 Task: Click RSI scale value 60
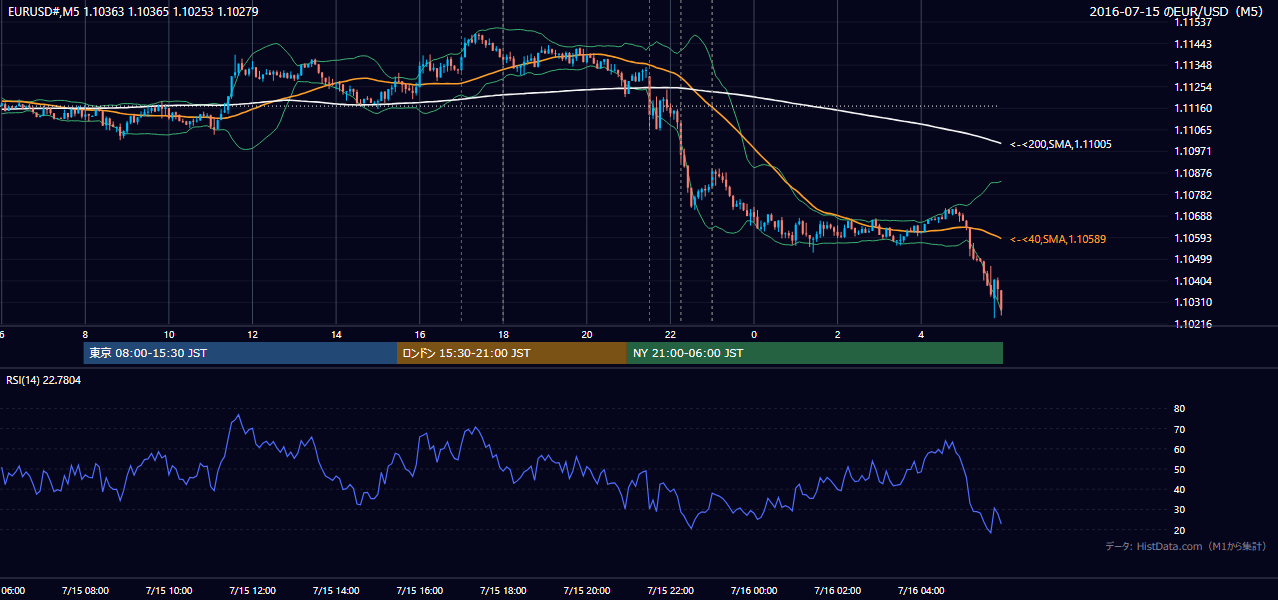1180,449
